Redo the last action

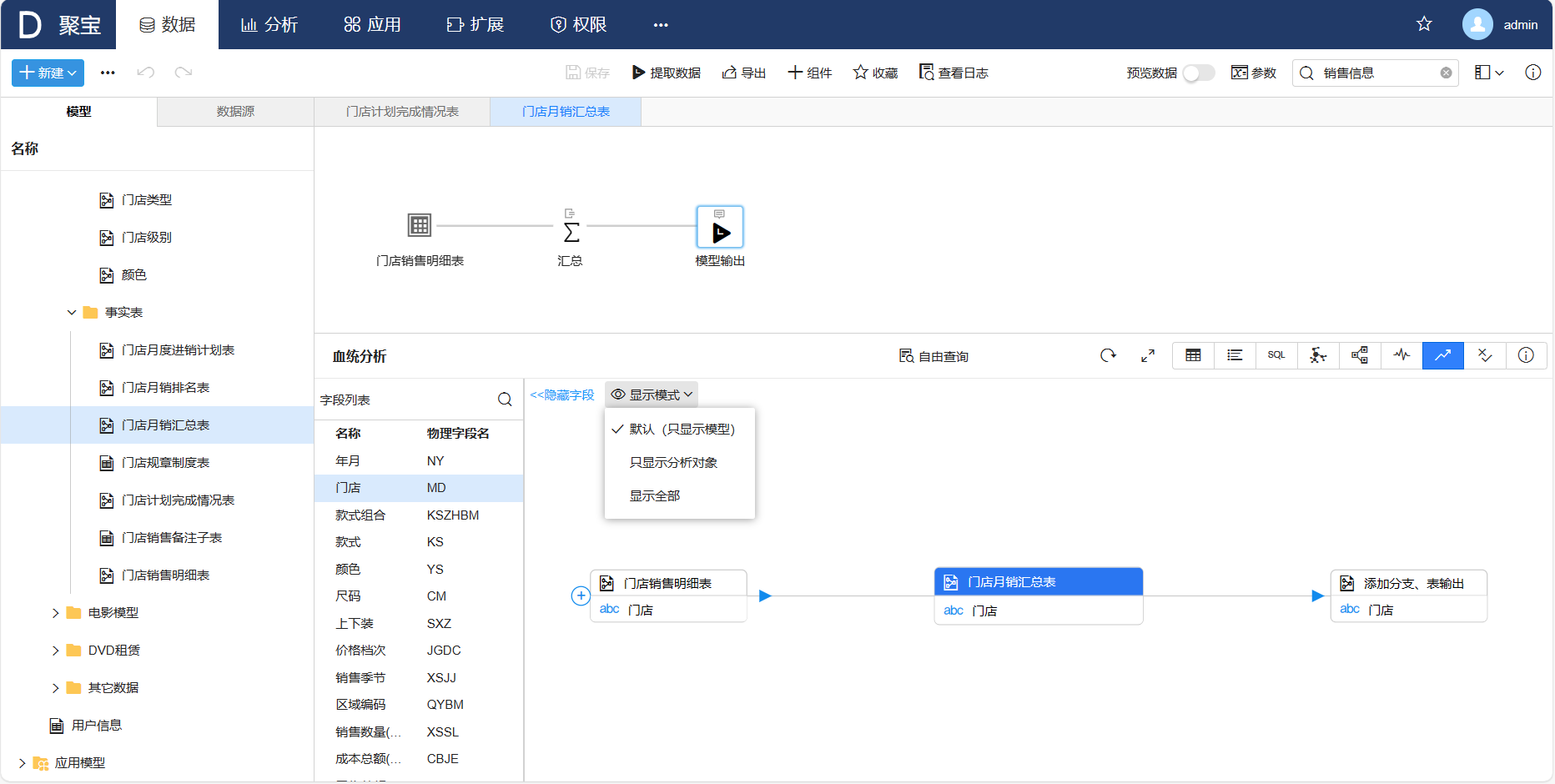[184, 73]
